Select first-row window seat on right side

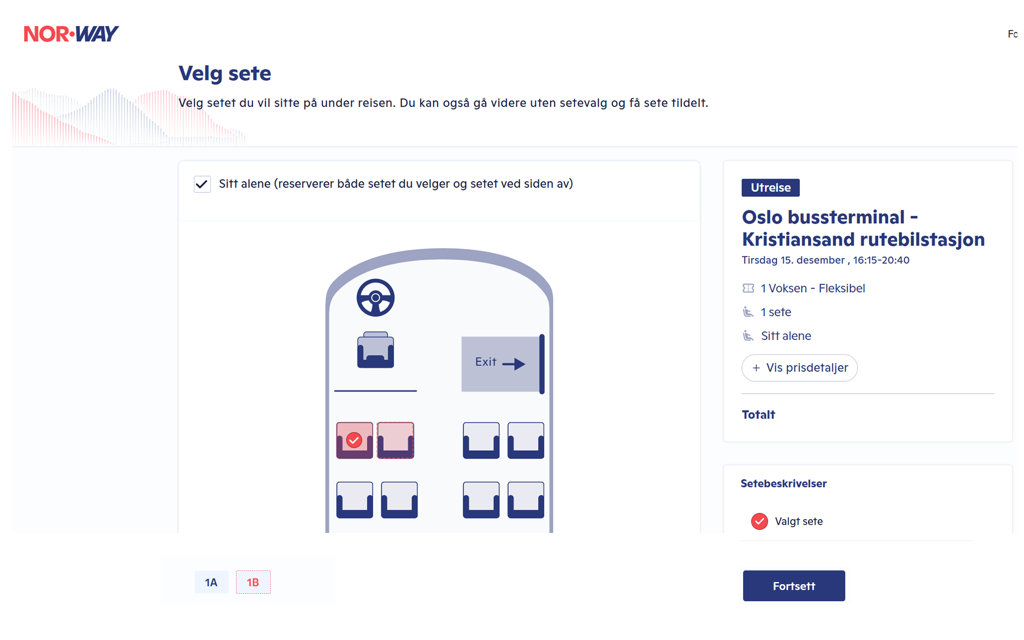(526, 440)
